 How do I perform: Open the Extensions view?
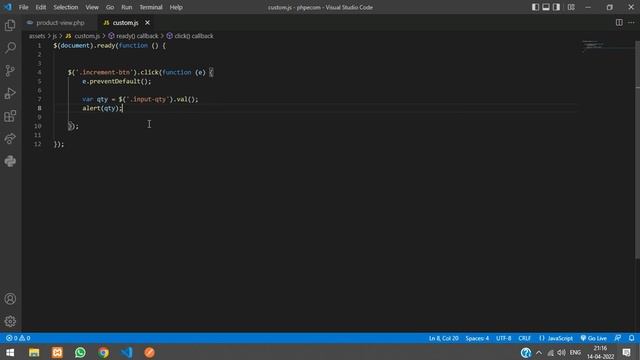(x=10, y=116)
